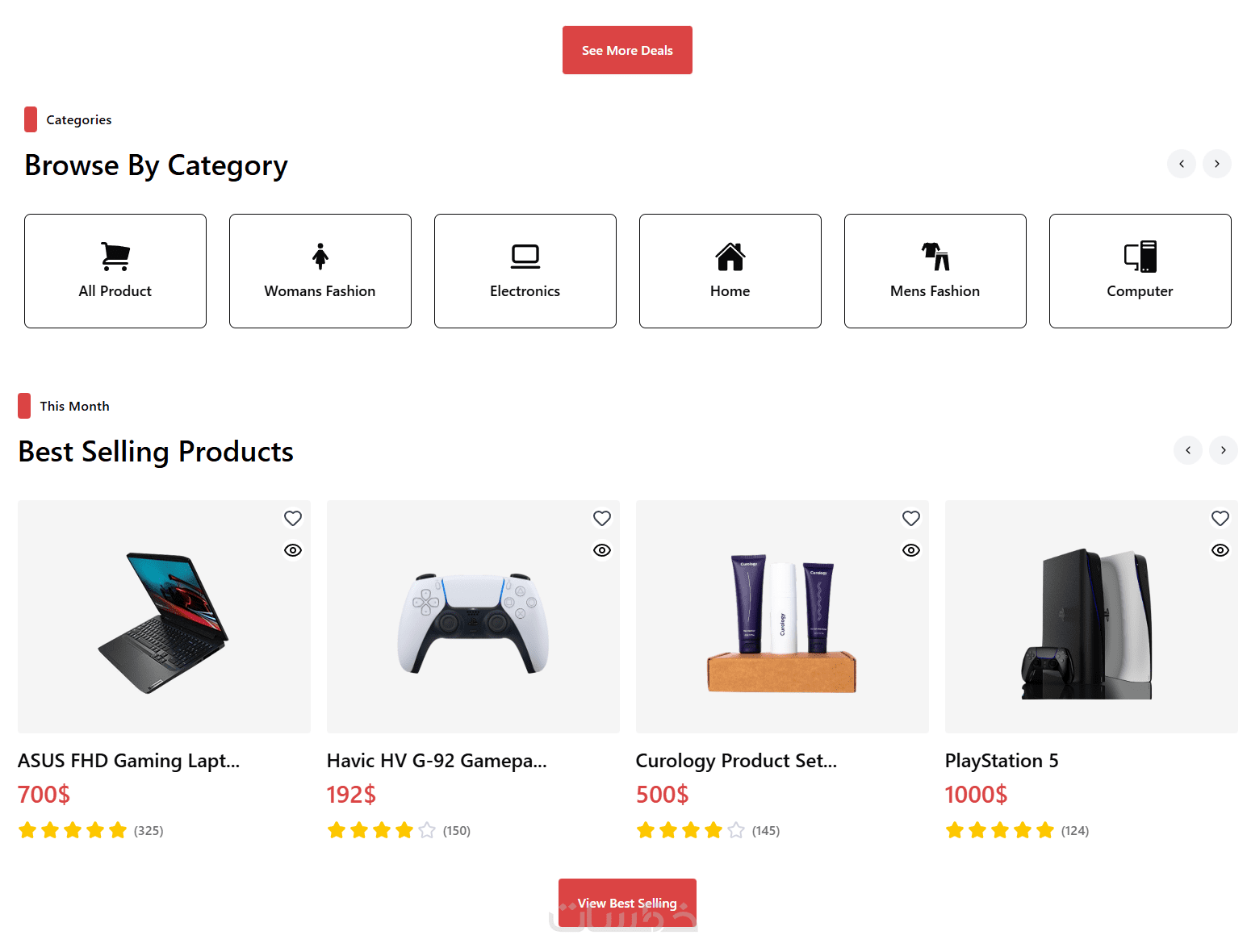Toggle wishlist heart on ASUS Gaming Laptop

(x=293, y=518)
